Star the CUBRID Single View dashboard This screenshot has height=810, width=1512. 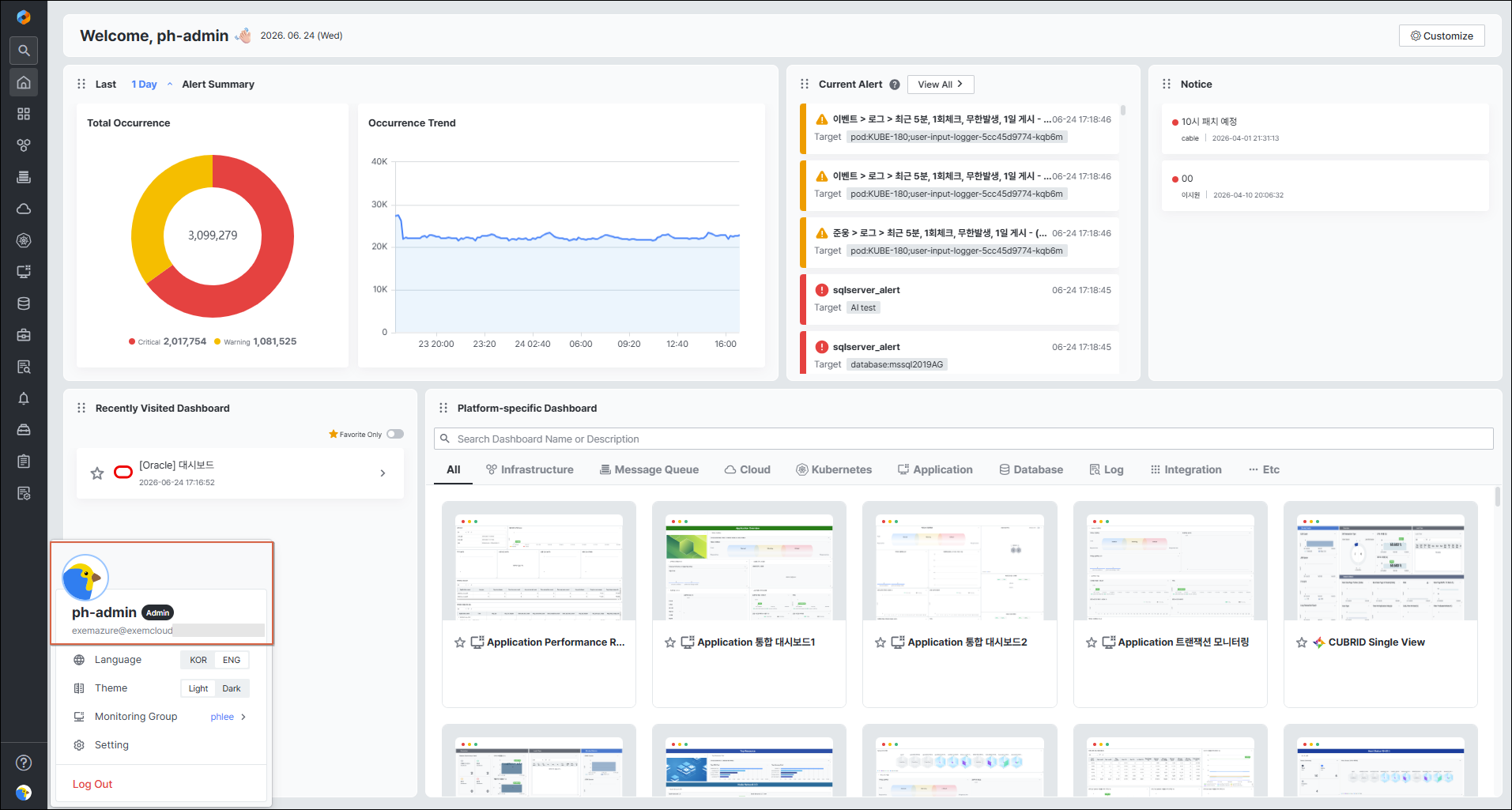coord(1302,642)
